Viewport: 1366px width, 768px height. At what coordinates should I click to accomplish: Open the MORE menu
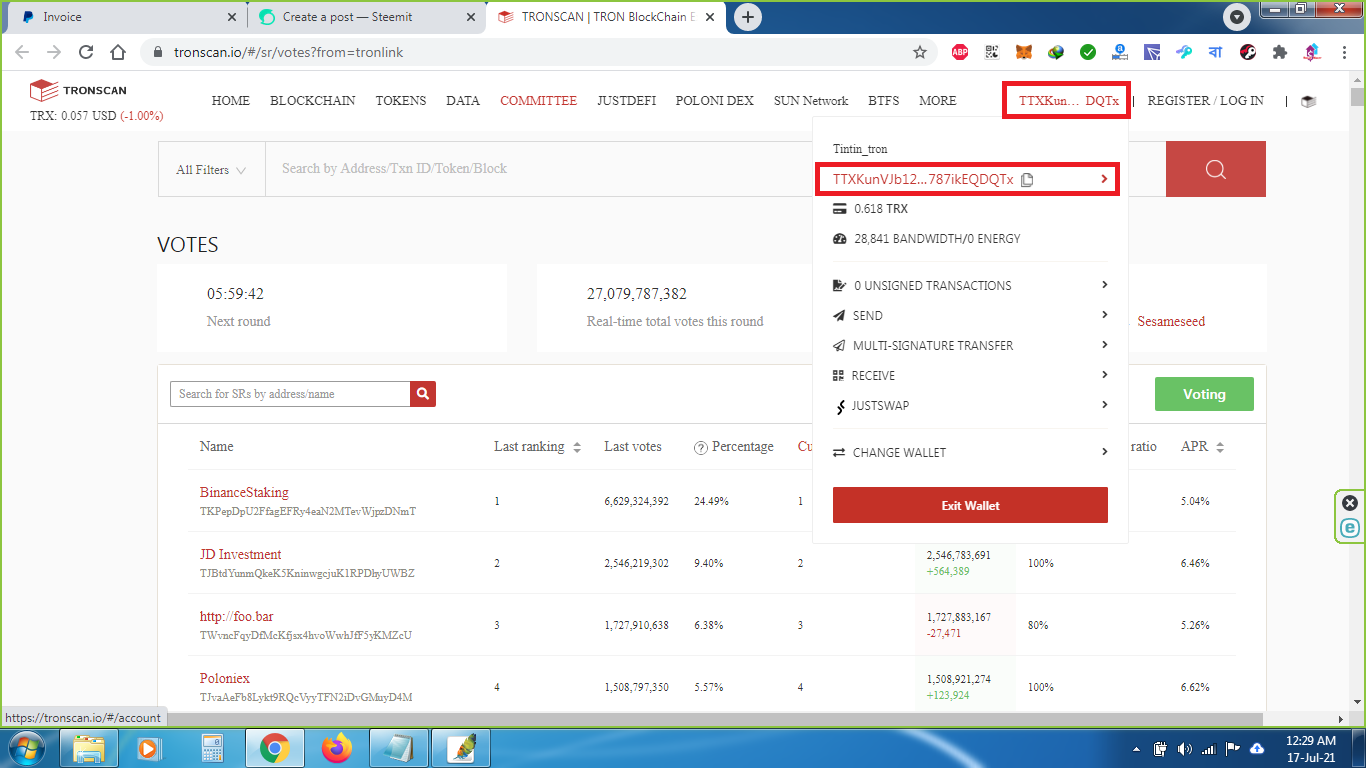(x=938, y=101)
